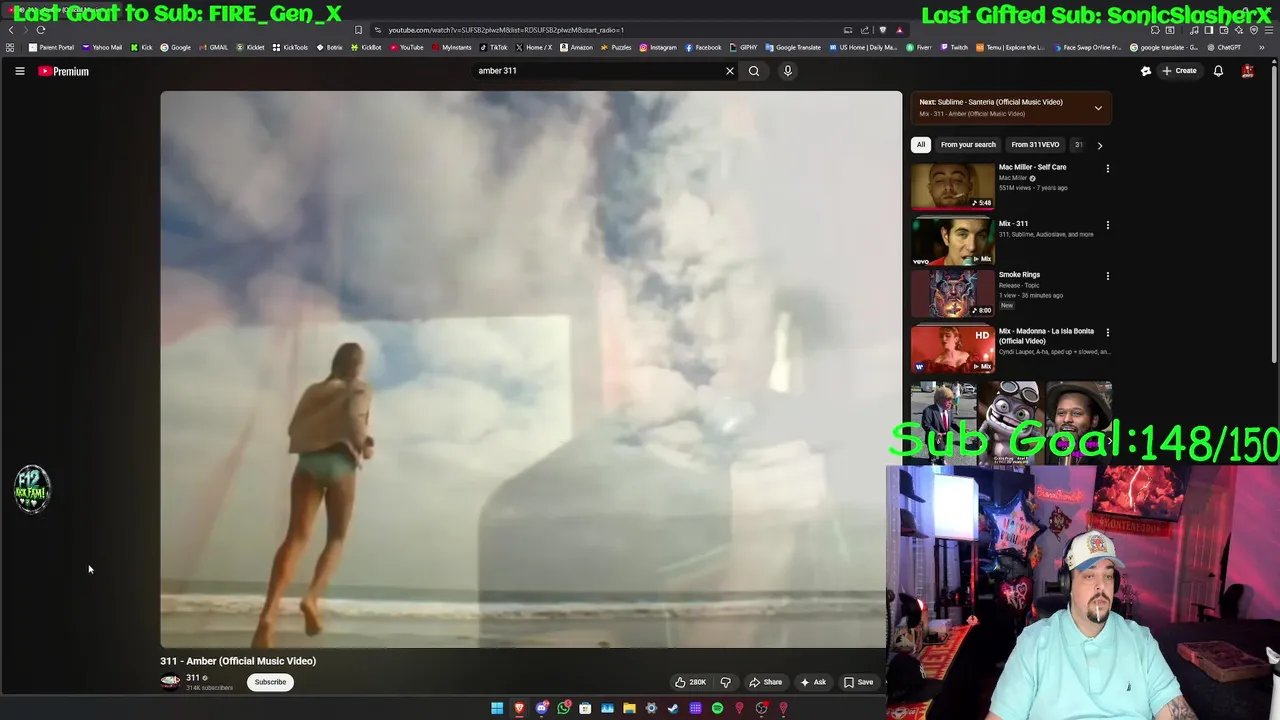Clear the search box with the X
This screenshot has height=720, width=1280.
click(x=729, y=71)
